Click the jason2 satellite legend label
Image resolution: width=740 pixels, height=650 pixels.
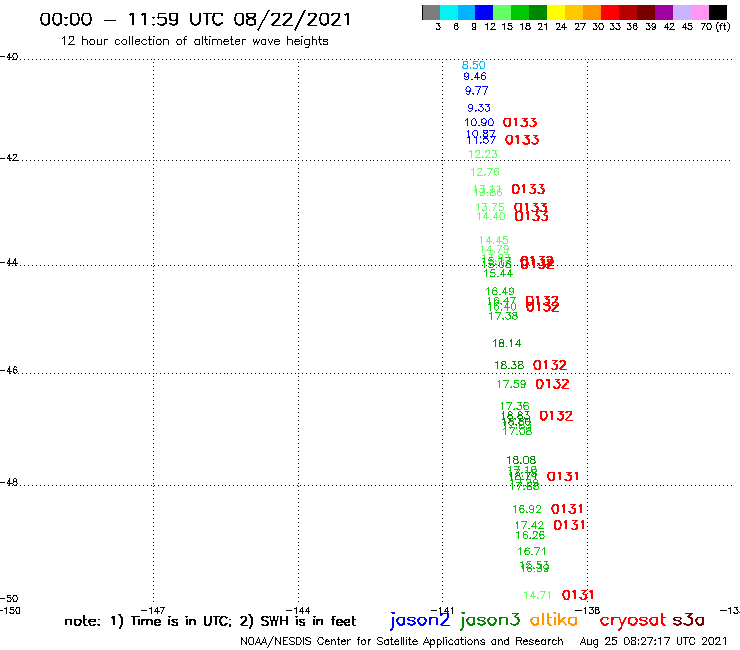(x=420, y=620)
